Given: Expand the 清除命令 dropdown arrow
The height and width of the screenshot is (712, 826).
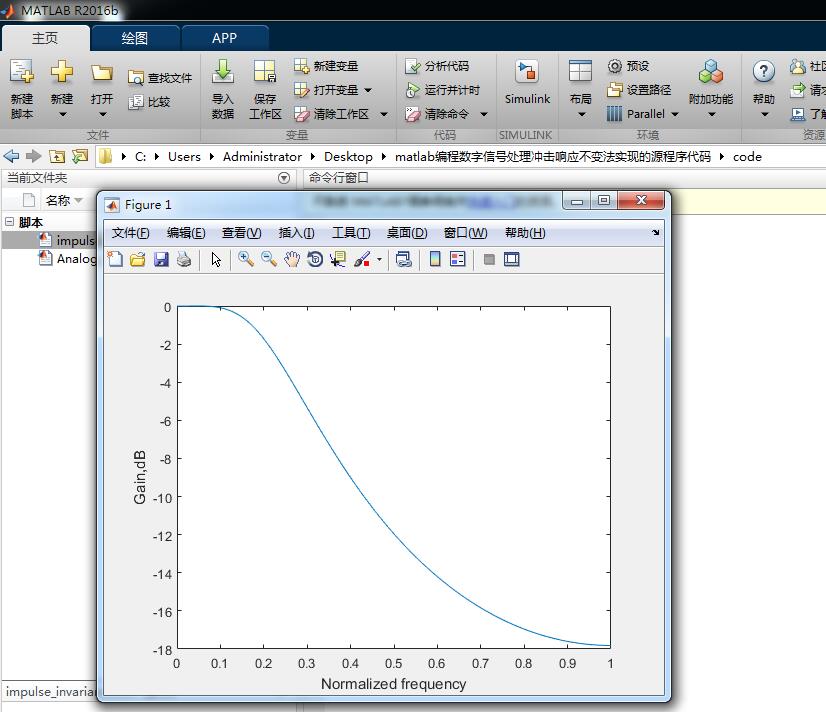Looking at the screenshot, I should [484, 114].
